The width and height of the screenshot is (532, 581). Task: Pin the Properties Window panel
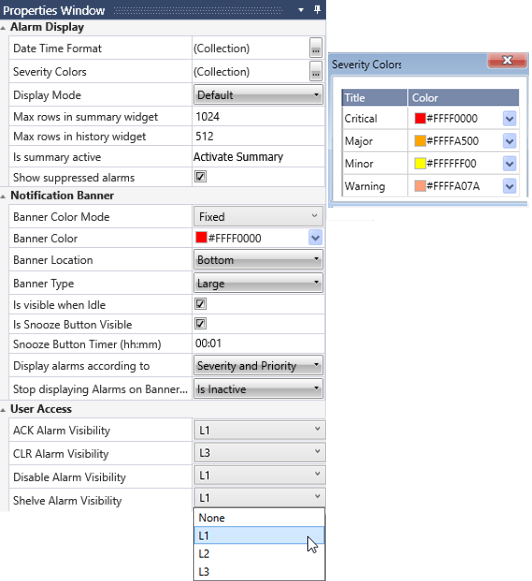(317, 10)
